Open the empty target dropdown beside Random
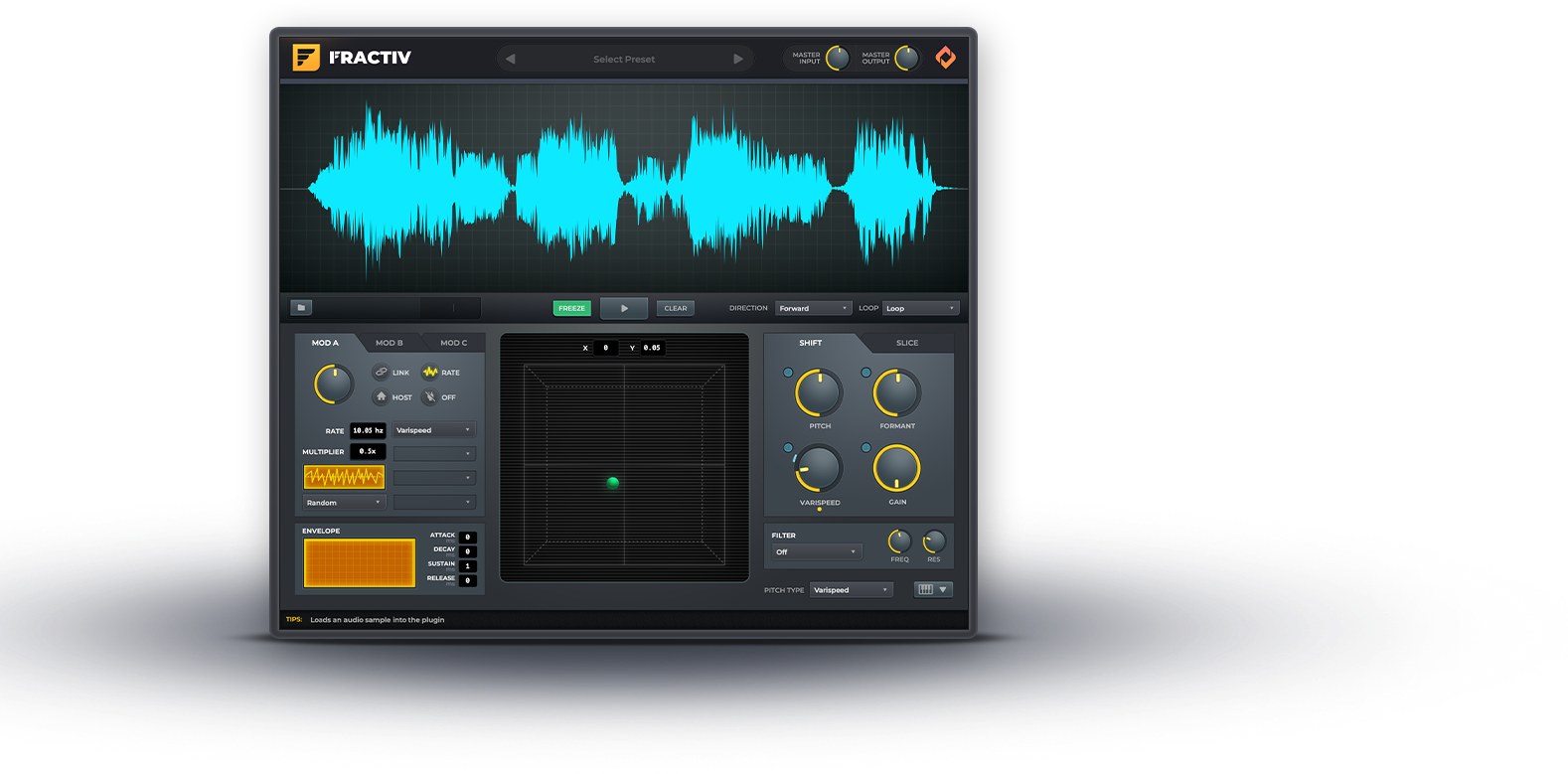Image resolution: width=1568 pixels, height=774 pixels. click(x=434, y=503)
